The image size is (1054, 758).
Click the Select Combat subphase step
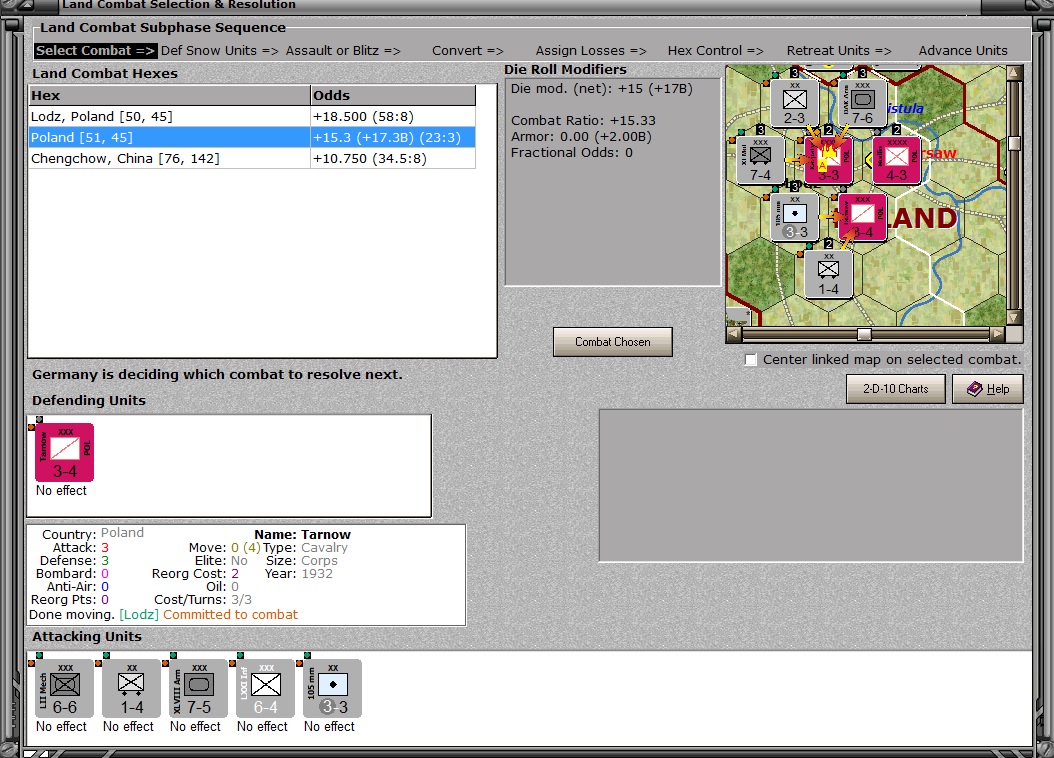95,50
